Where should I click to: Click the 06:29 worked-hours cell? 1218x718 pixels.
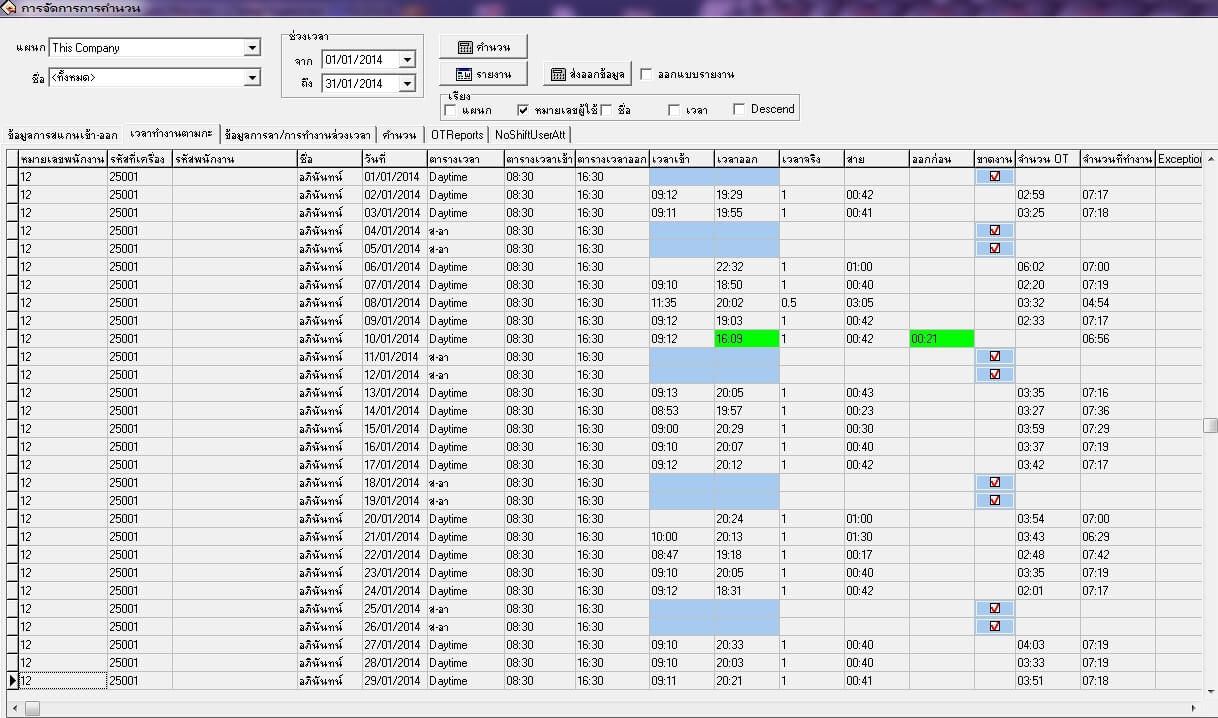click(x=1117, y=537)
